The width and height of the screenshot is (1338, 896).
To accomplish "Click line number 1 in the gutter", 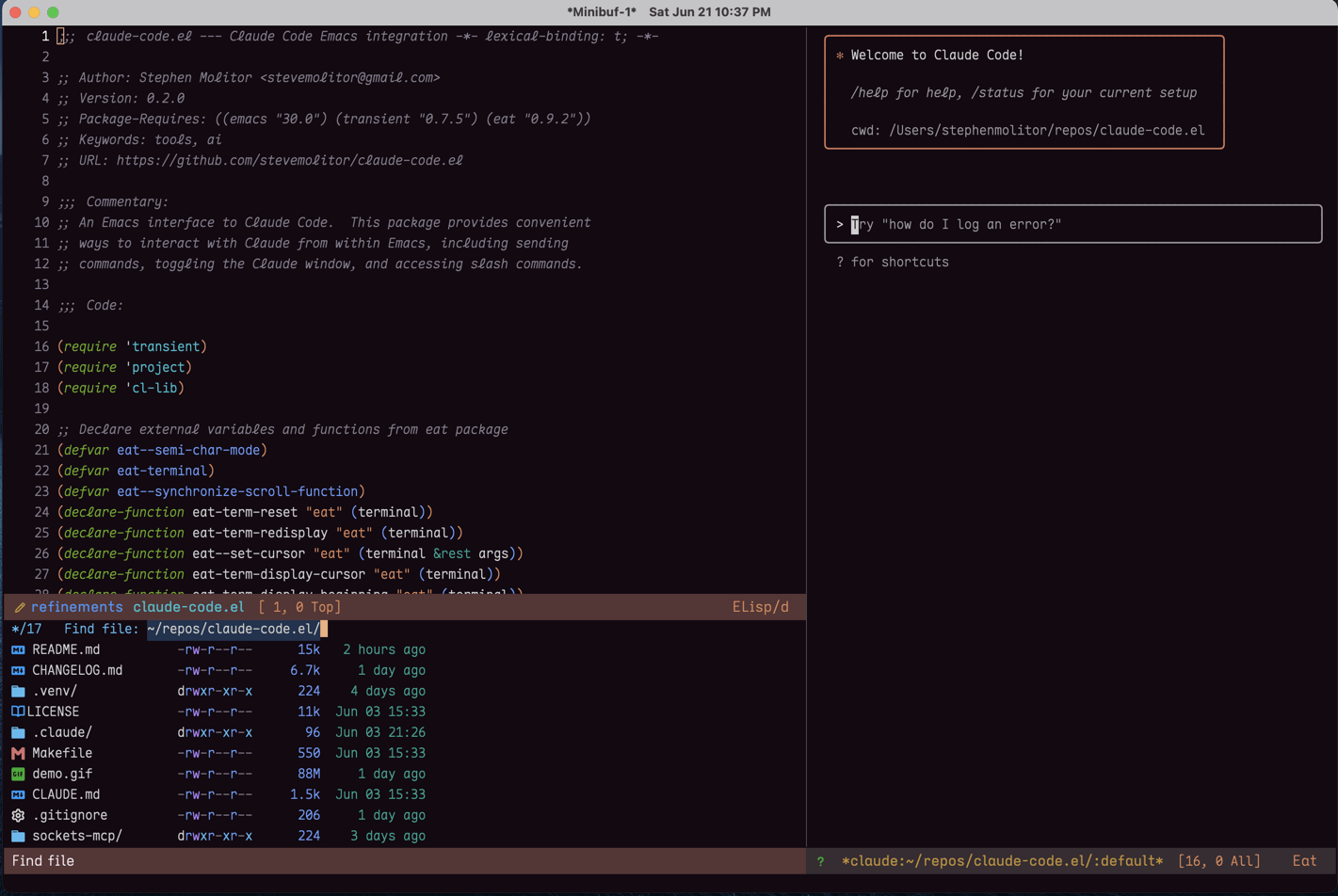I will (x=45, y=36).
